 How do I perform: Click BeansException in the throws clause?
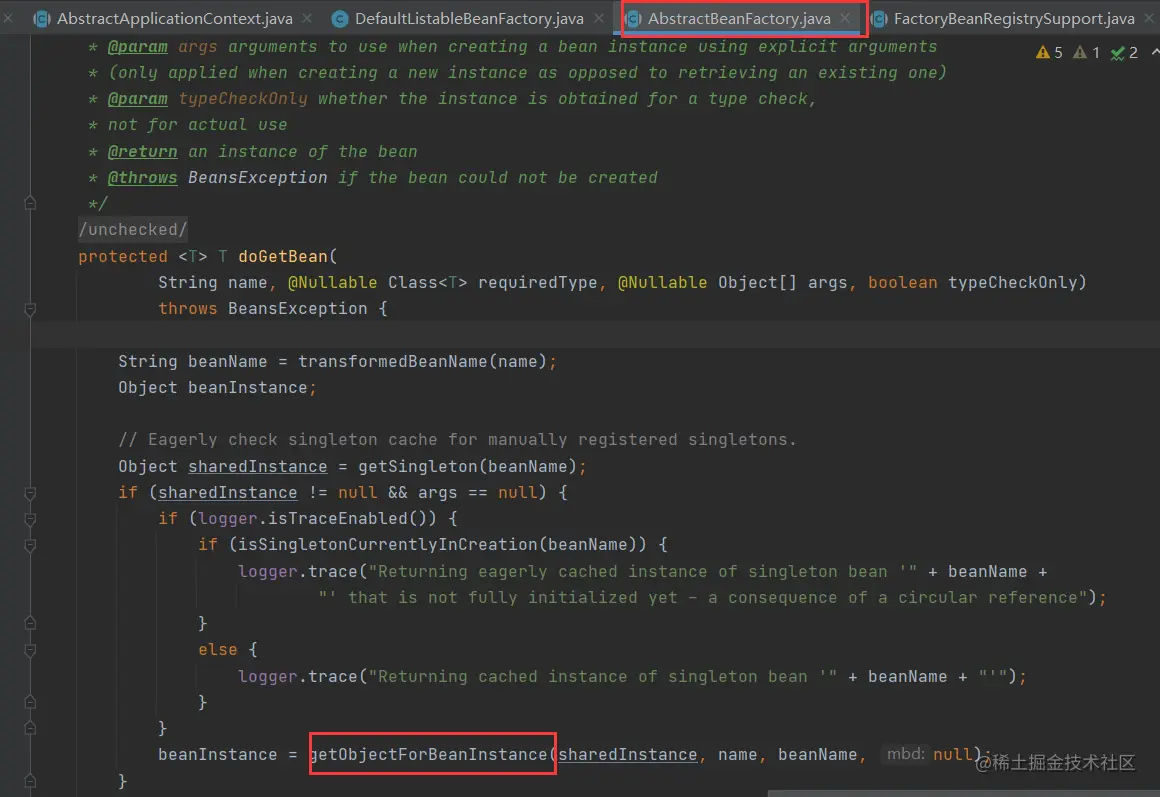tap(297, 309)
